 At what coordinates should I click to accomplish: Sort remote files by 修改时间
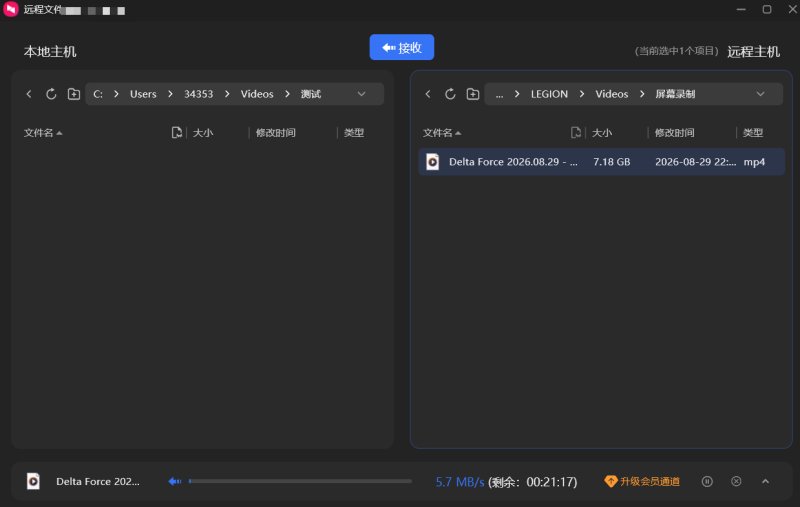(x=674, y=133)
